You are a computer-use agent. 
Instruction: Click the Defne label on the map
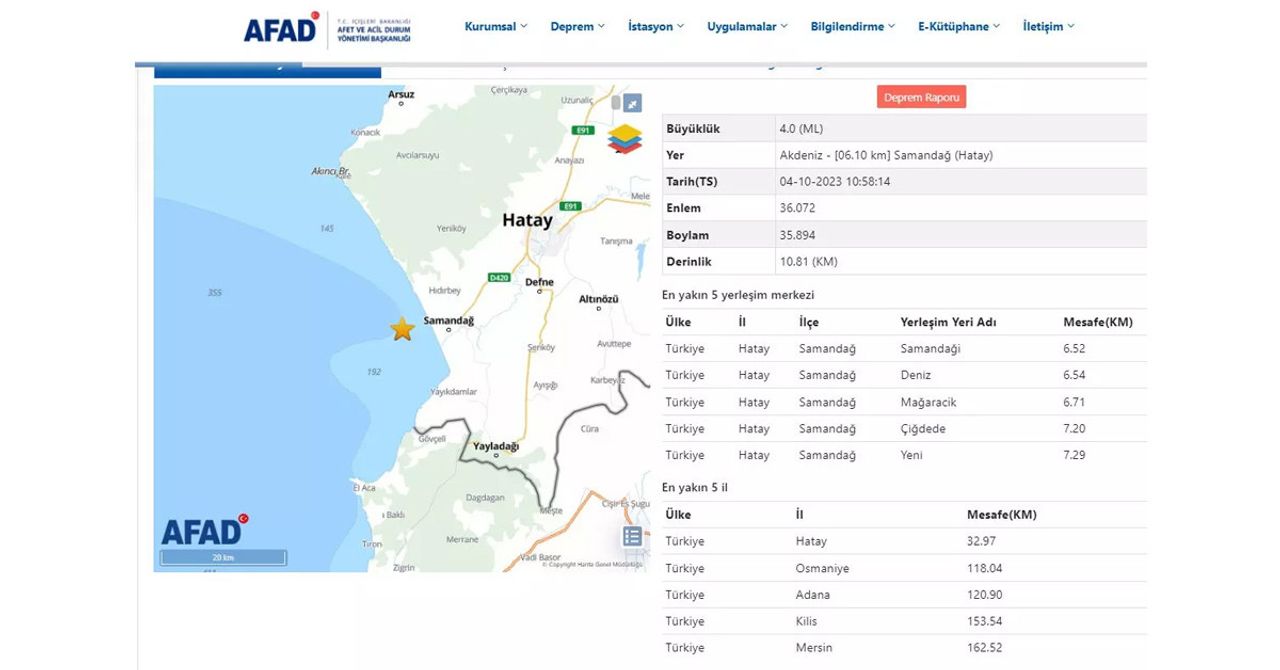tap(539, 282)
